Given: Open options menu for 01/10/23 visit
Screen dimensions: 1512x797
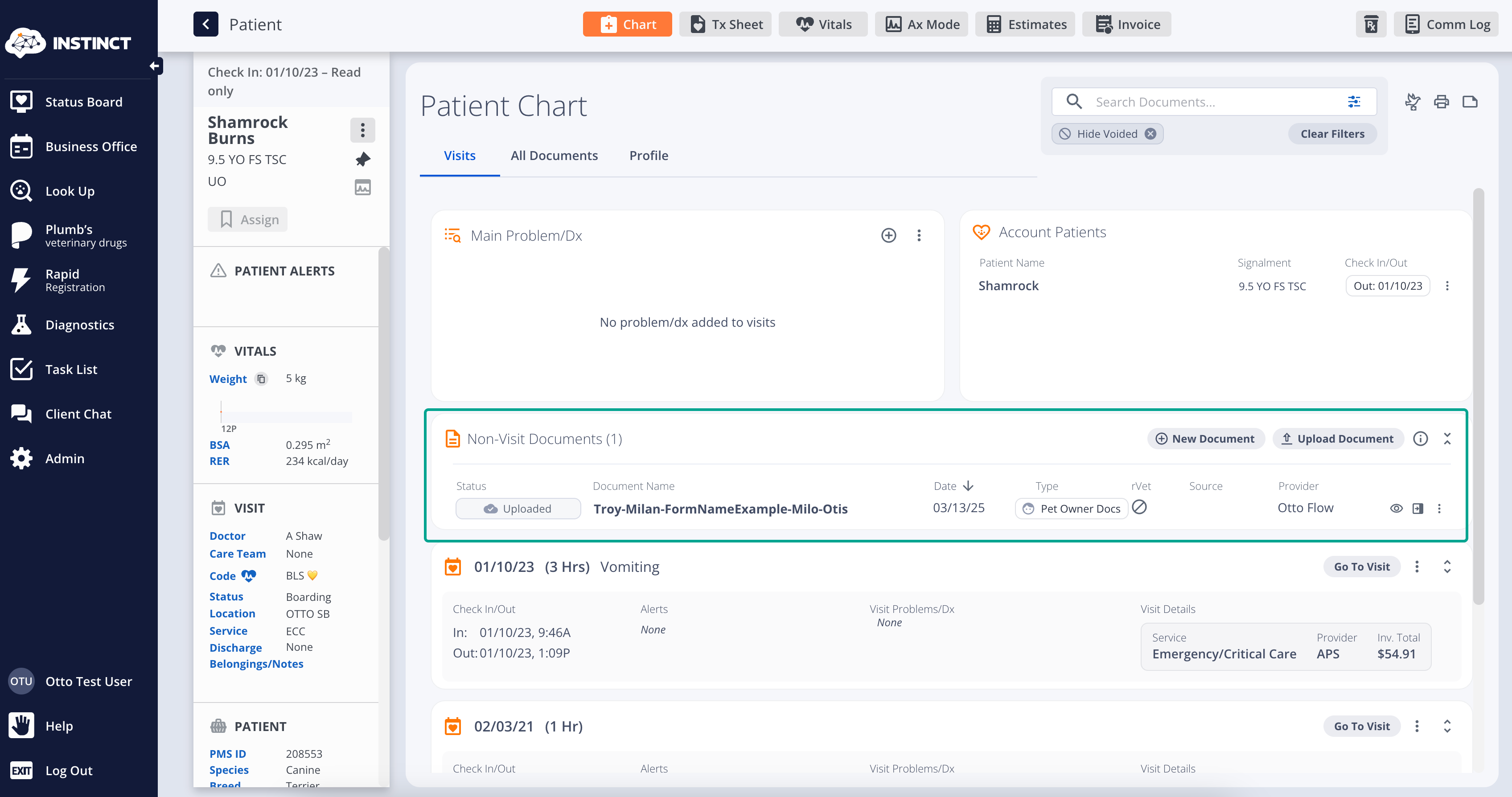Looking at the screenshot, I should click(1416, 567).
